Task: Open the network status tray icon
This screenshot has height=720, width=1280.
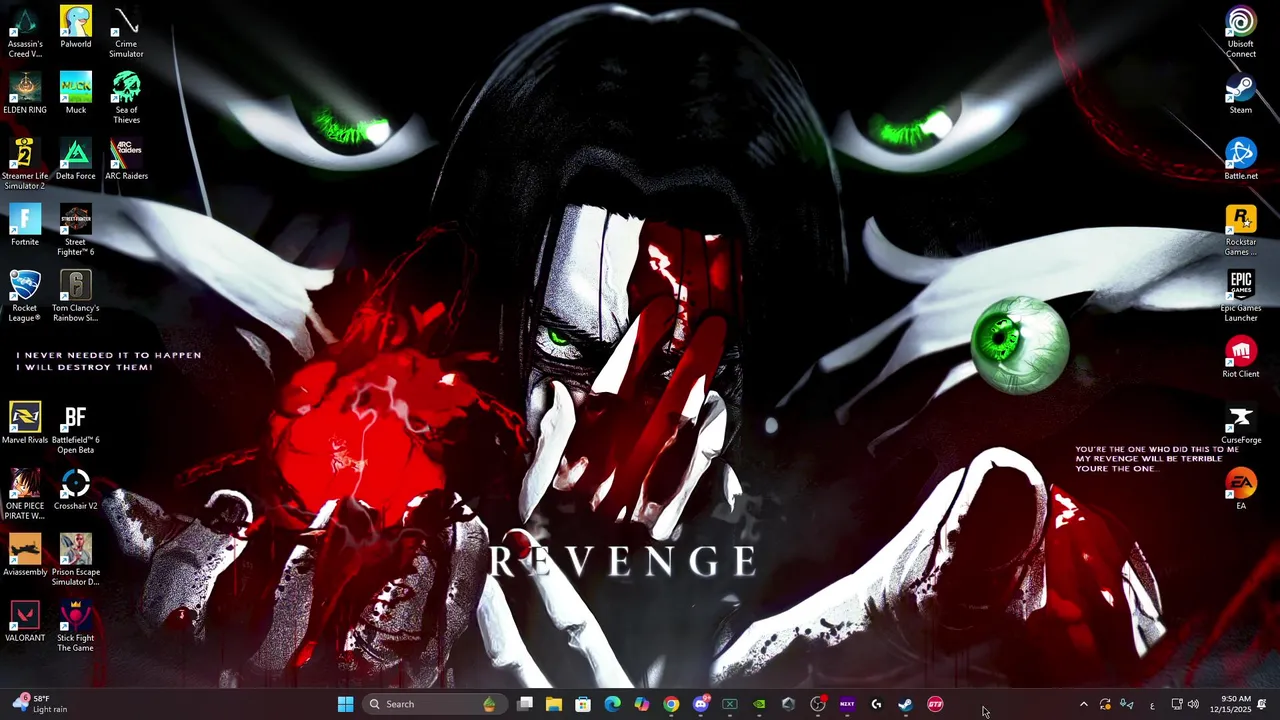Action: pos(1177,704)
